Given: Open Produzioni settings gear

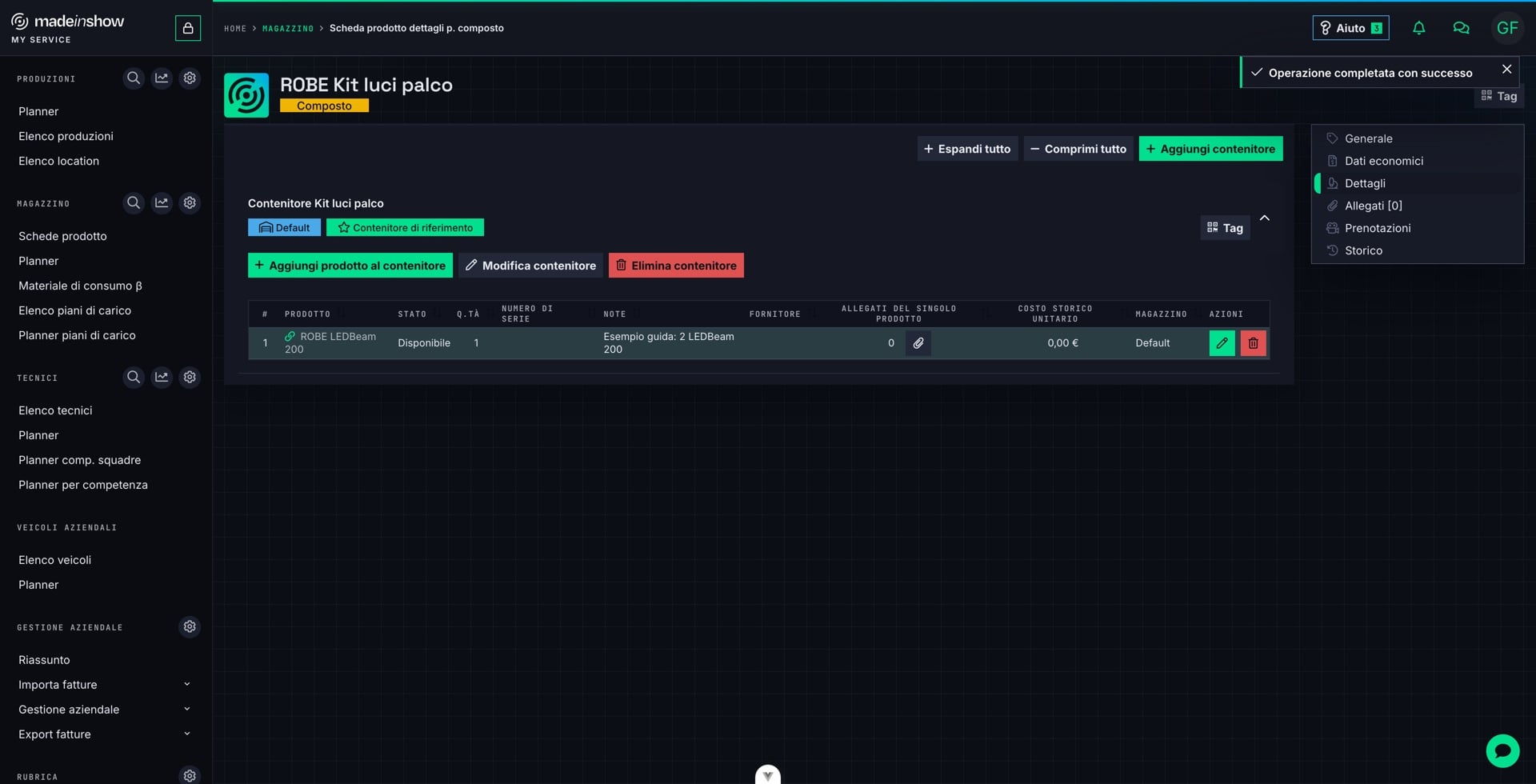Looking at the screenshot, I should [190, 78].
